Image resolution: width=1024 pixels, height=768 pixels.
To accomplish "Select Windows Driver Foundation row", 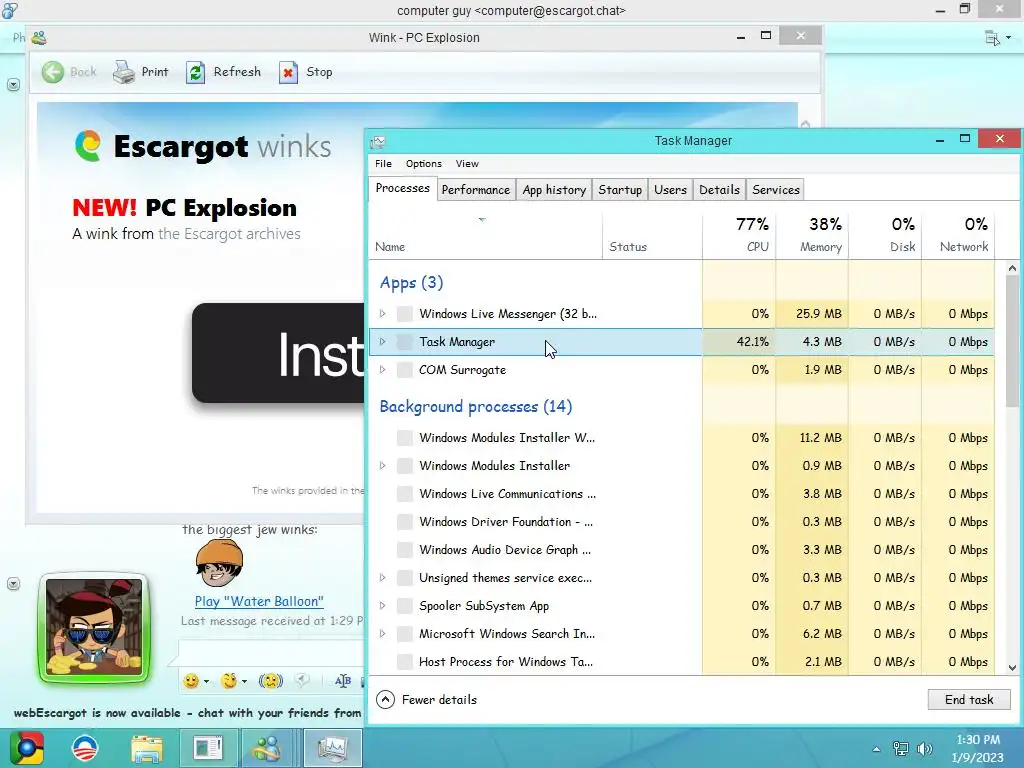I will [682, 522].
